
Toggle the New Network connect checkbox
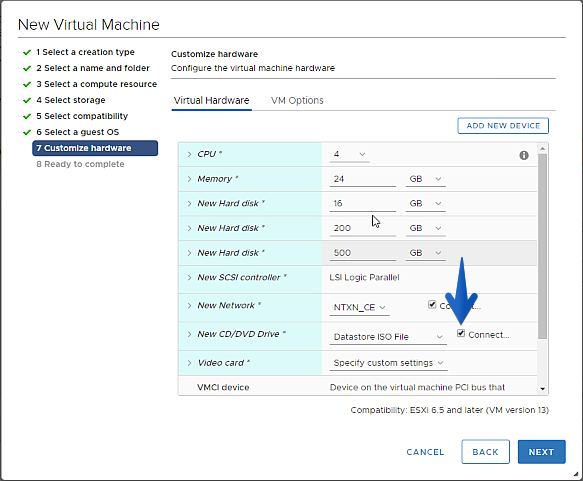432,305
